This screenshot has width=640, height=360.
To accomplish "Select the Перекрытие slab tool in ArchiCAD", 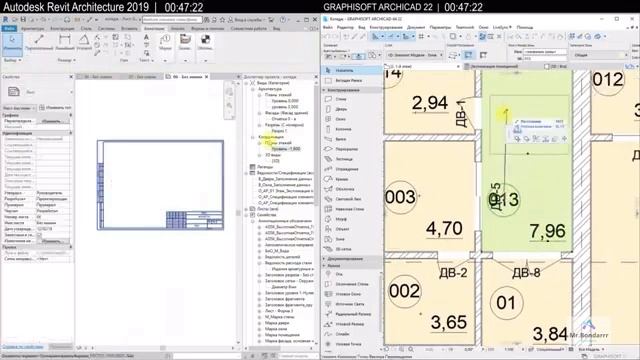I will 352,149.
